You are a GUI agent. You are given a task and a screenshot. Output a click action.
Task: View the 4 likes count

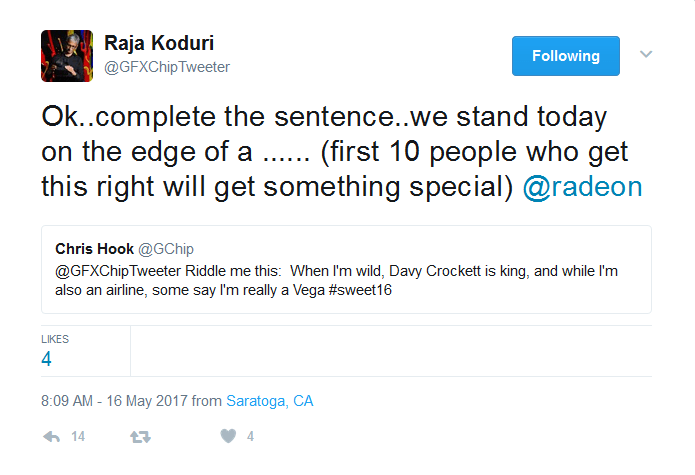(x=46, y=360)
